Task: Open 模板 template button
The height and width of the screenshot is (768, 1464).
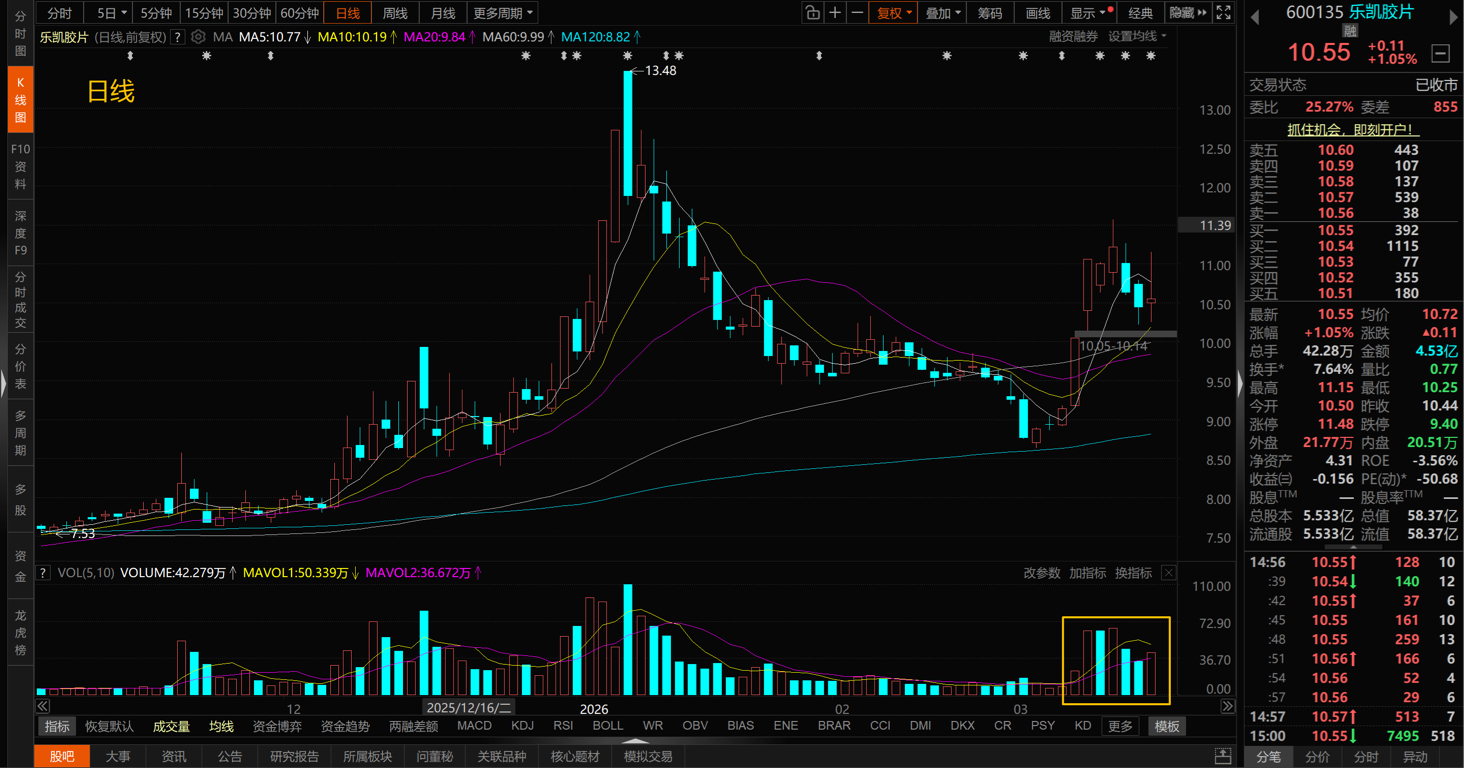Action: [1166, 726]
